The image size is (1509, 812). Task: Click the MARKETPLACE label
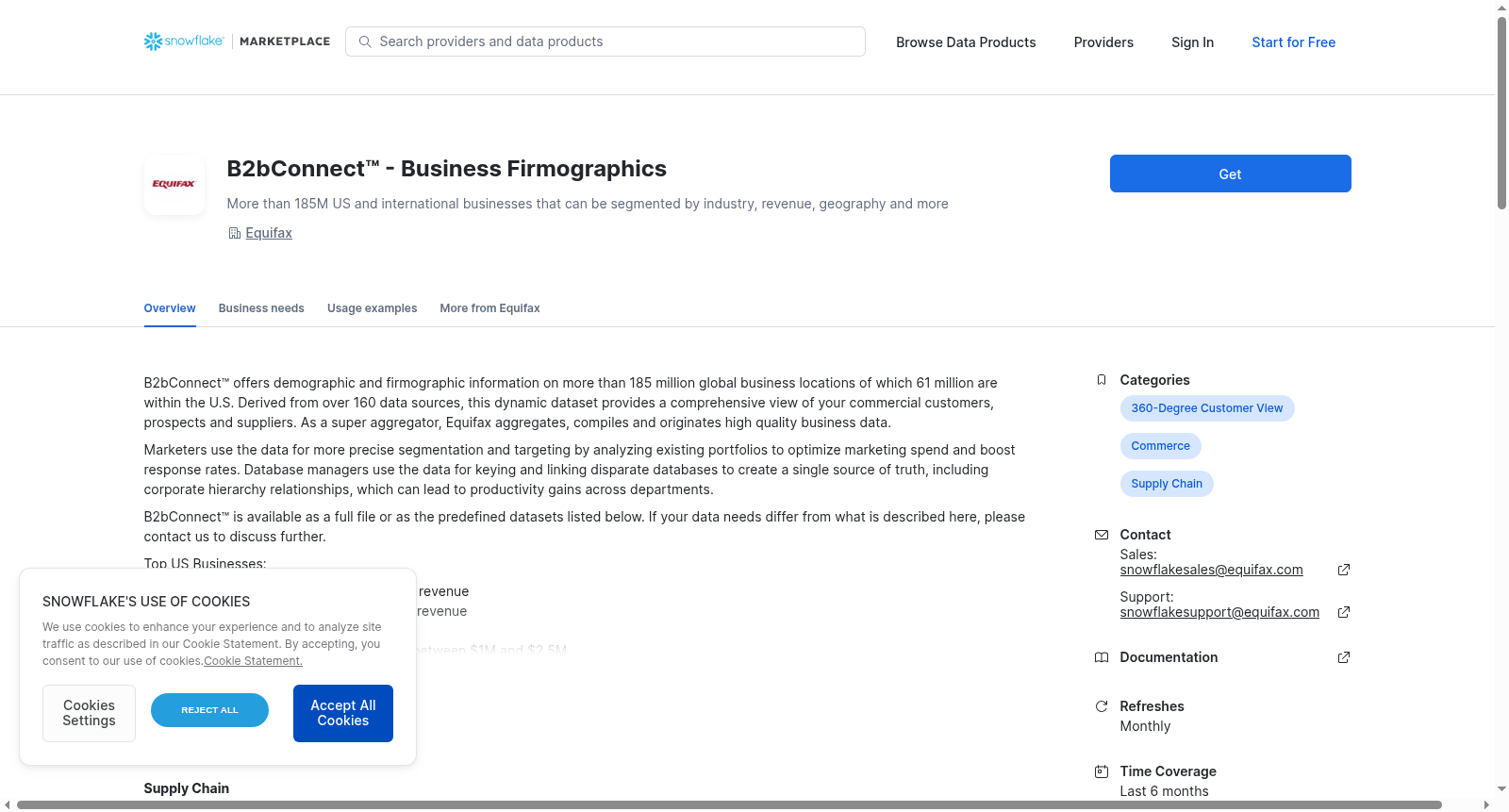pyautogui.click(x=285, y=41)
